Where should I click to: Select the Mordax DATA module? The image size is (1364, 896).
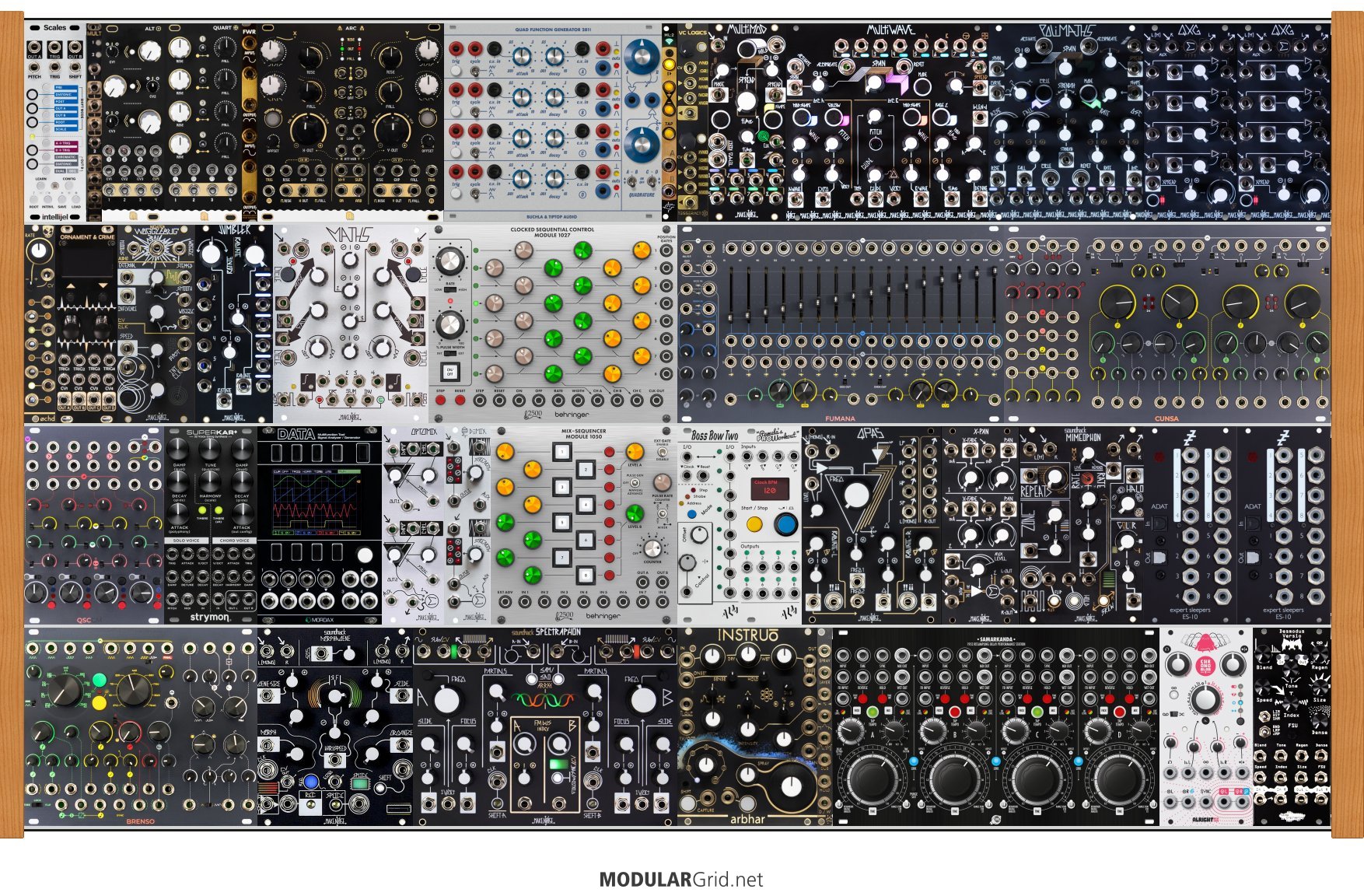(320, 525)
